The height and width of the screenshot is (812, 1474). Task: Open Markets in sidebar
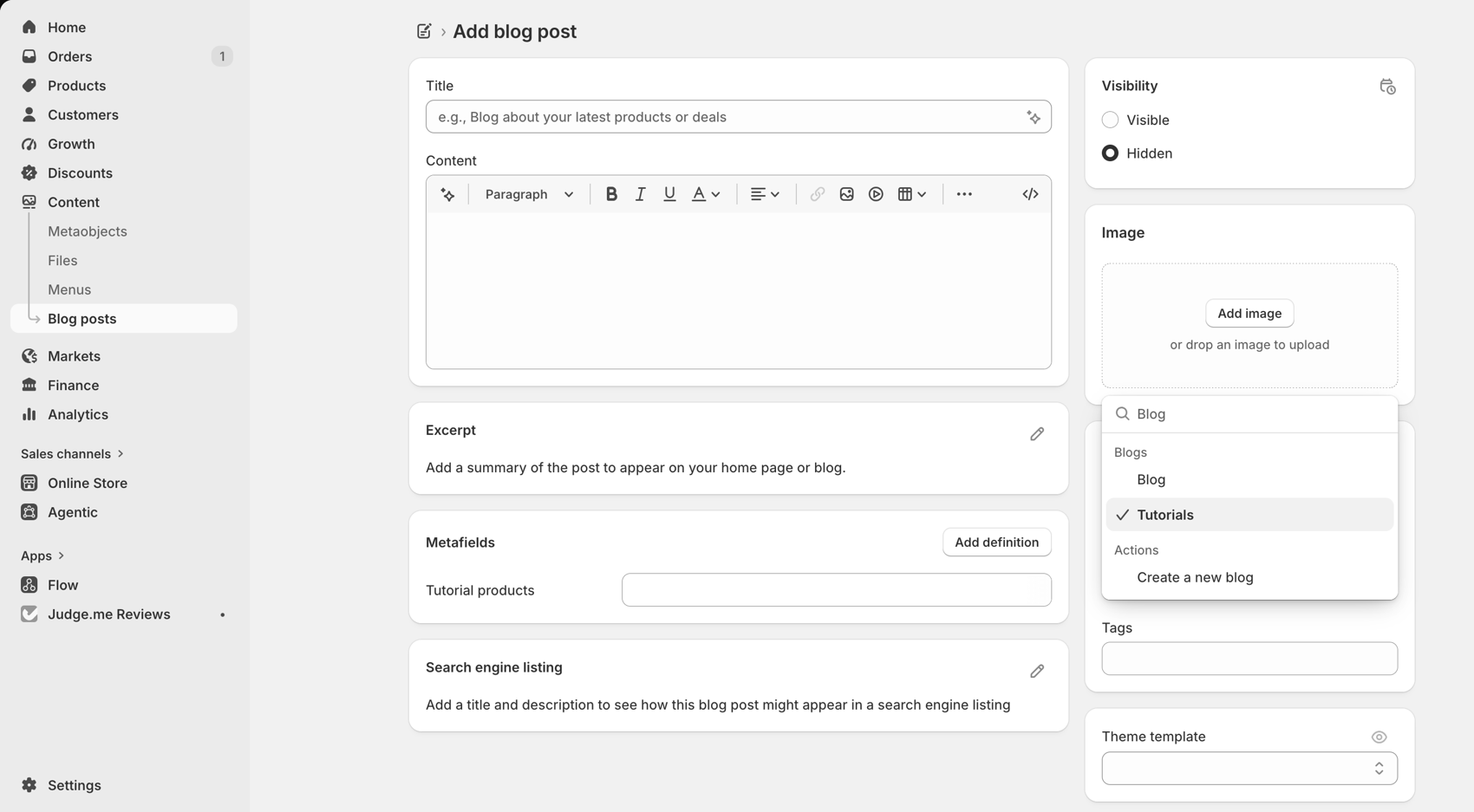point(124,356)
